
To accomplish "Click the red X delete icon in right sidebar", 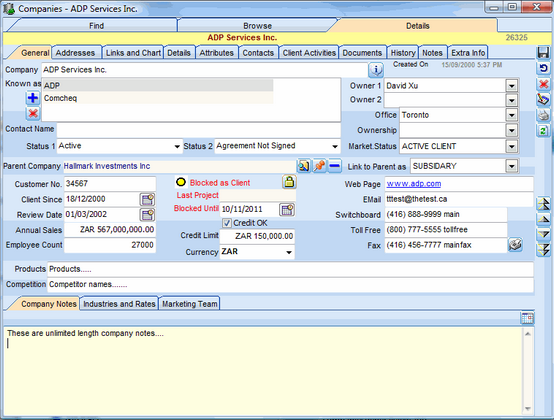I will (x=543, y=84).
